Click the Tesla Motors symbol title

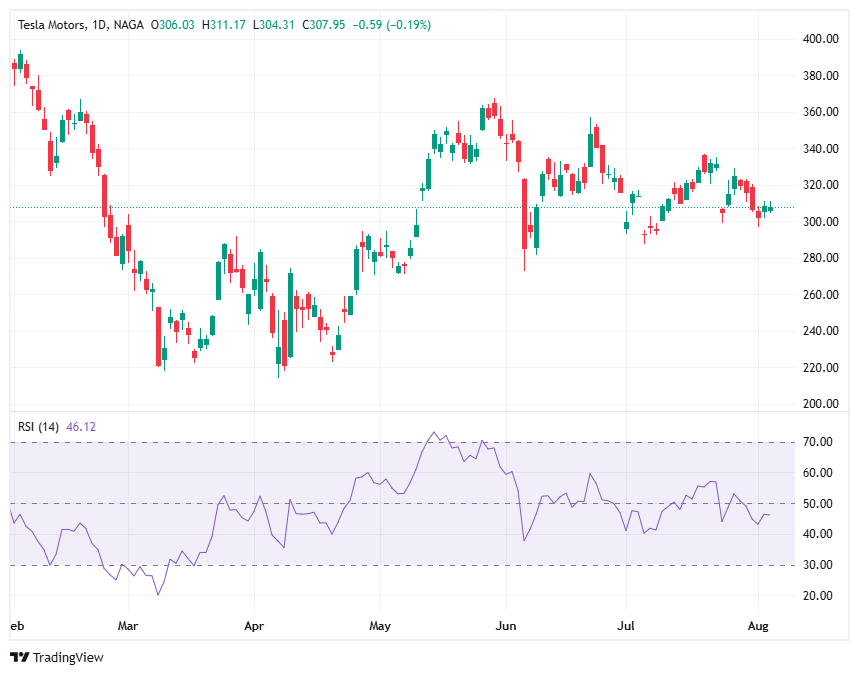54,25
